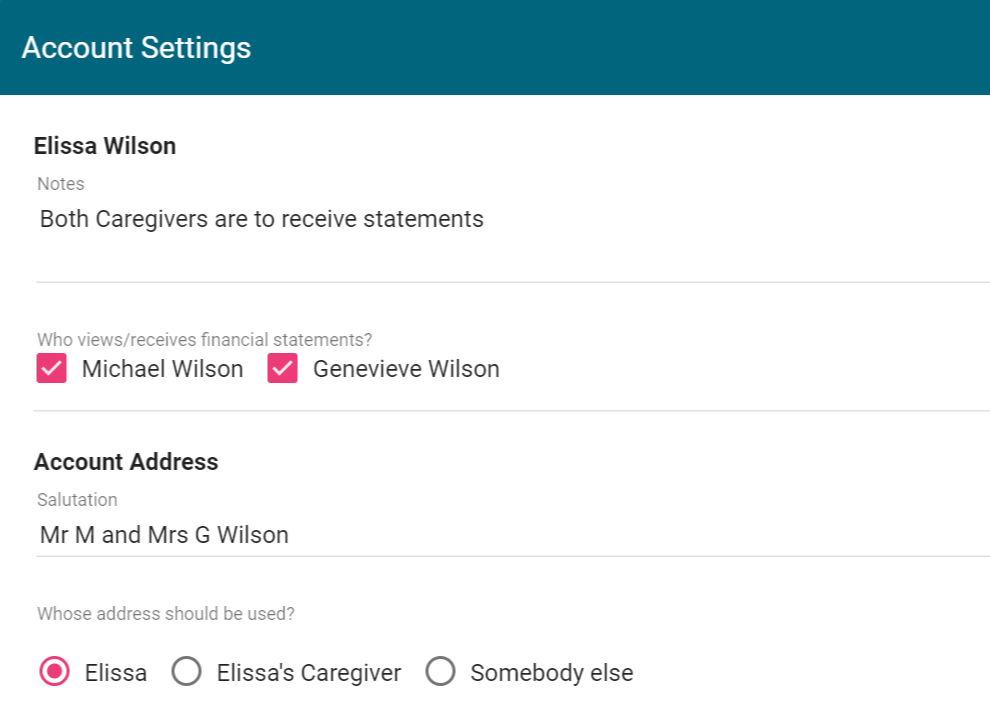
Task: Click the Account Settings header title
Action: coord(136,48)
